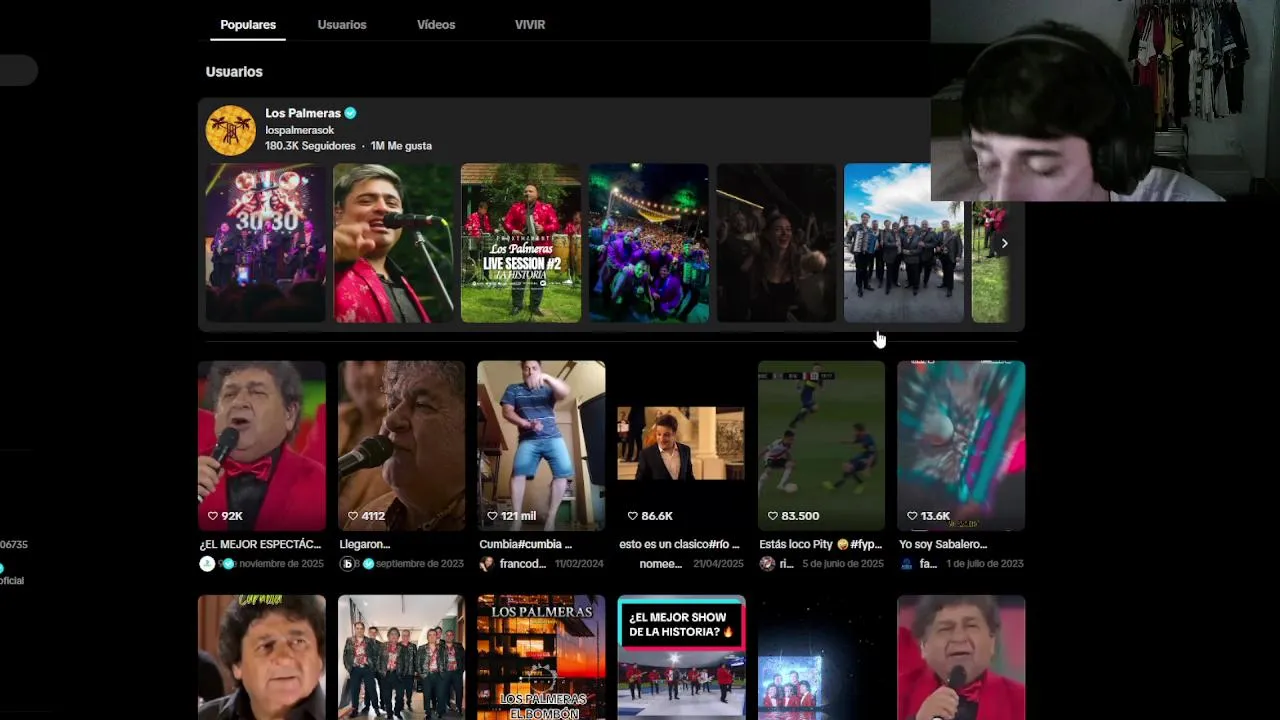Open the dark video of woman smiling
The image size is (1280, 720).
776,243
